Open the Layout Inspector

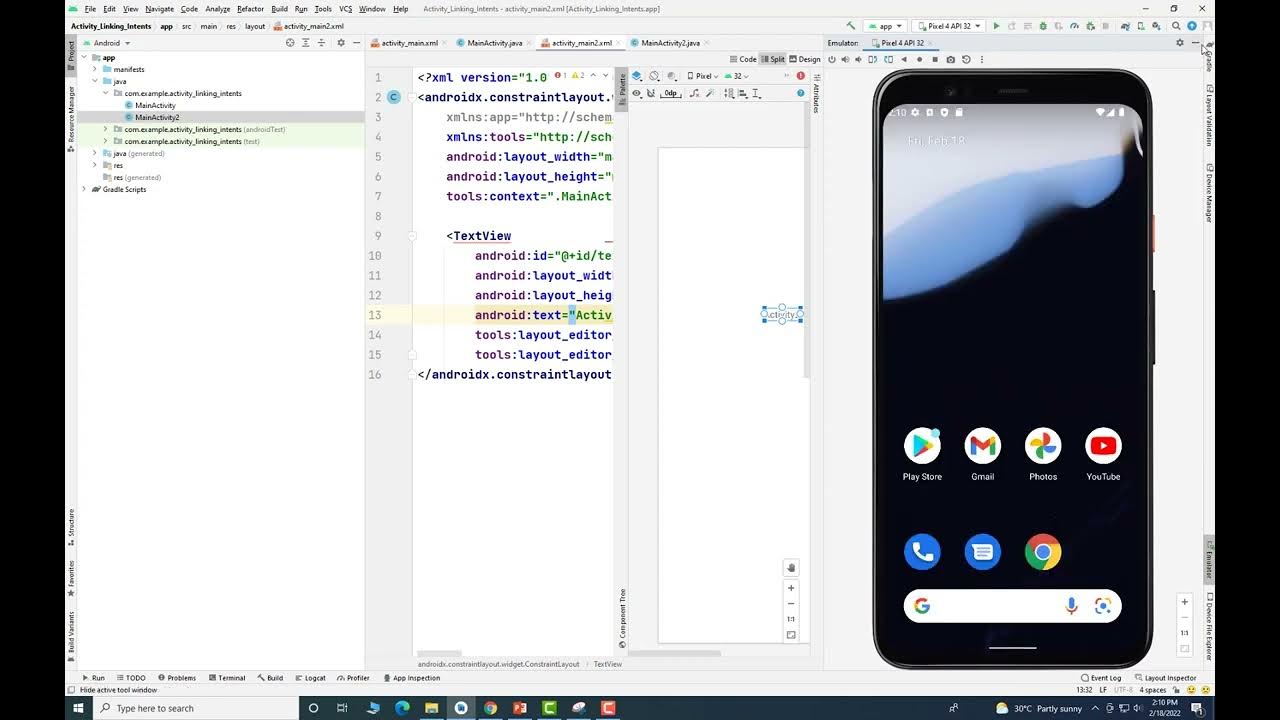point(1165,678)
